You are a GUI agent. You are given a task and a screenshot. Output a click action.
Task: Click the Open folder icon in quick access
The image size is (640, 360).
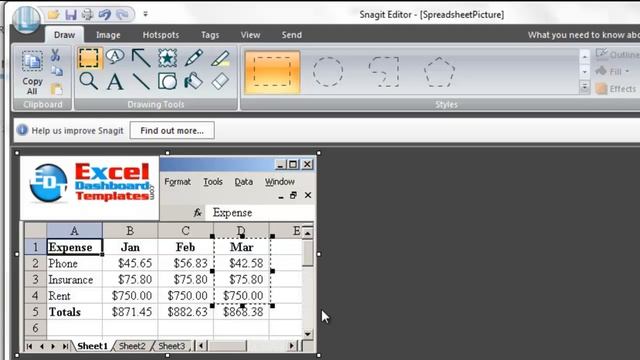coord(53,15)
